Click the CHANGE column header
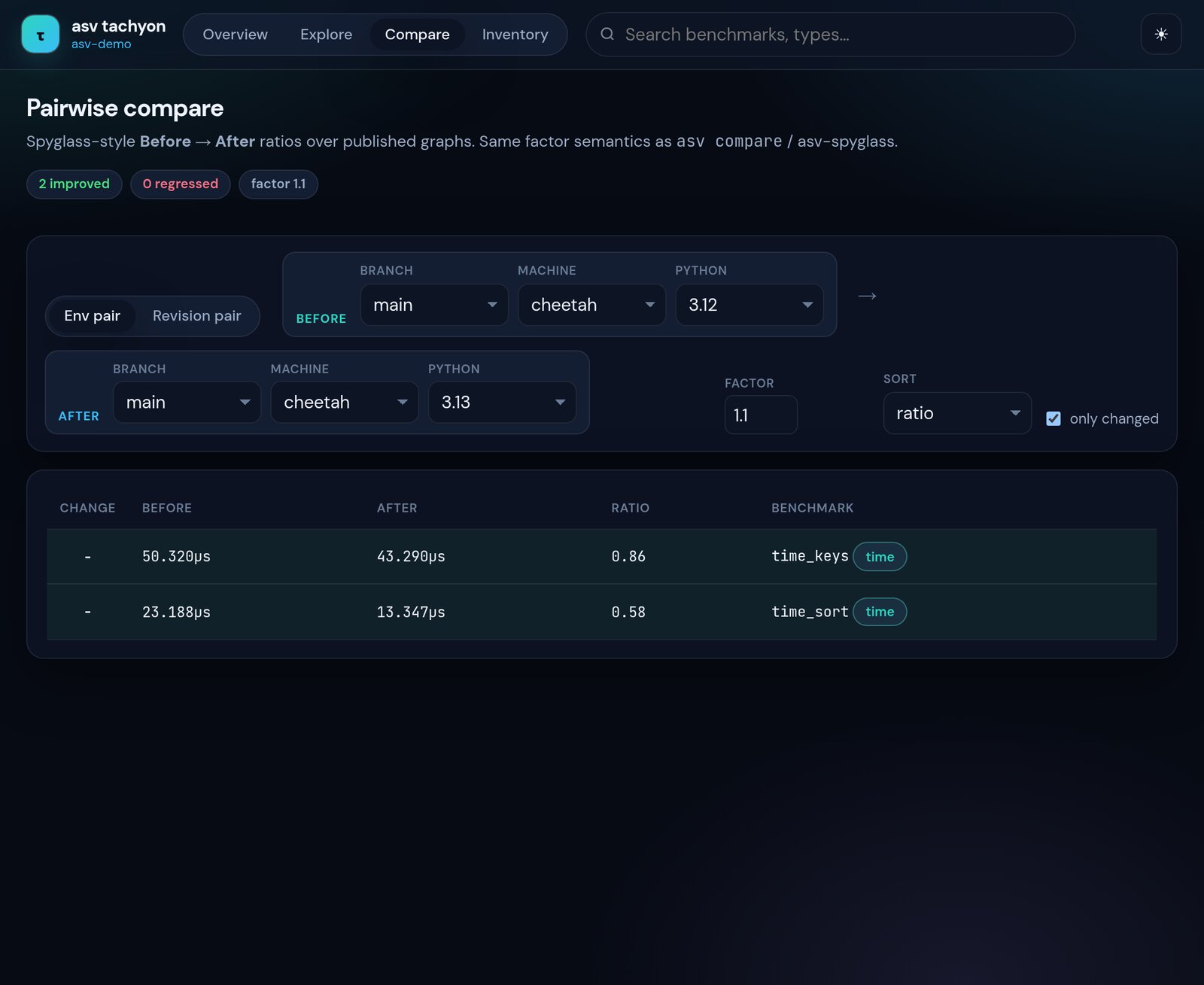The height and width of the screenshot is (985, 1204). point(87,508)
